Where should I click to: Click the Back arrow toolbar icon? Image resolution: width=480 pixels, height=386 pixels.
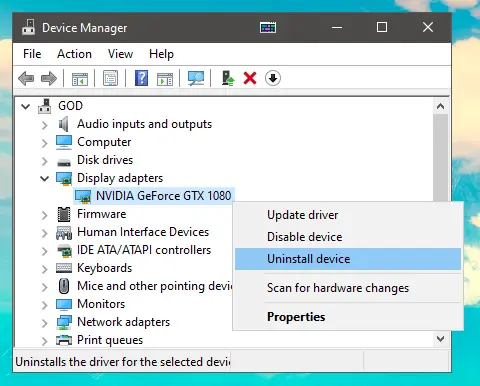pos(26,79)
